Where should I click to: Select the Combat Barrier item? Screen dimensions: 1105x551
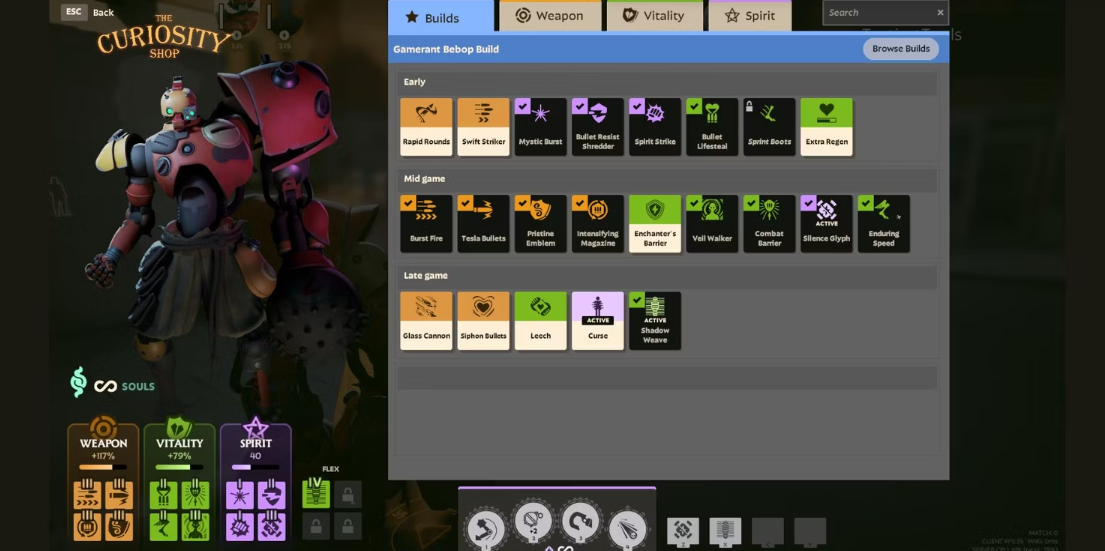coord(769,223)
